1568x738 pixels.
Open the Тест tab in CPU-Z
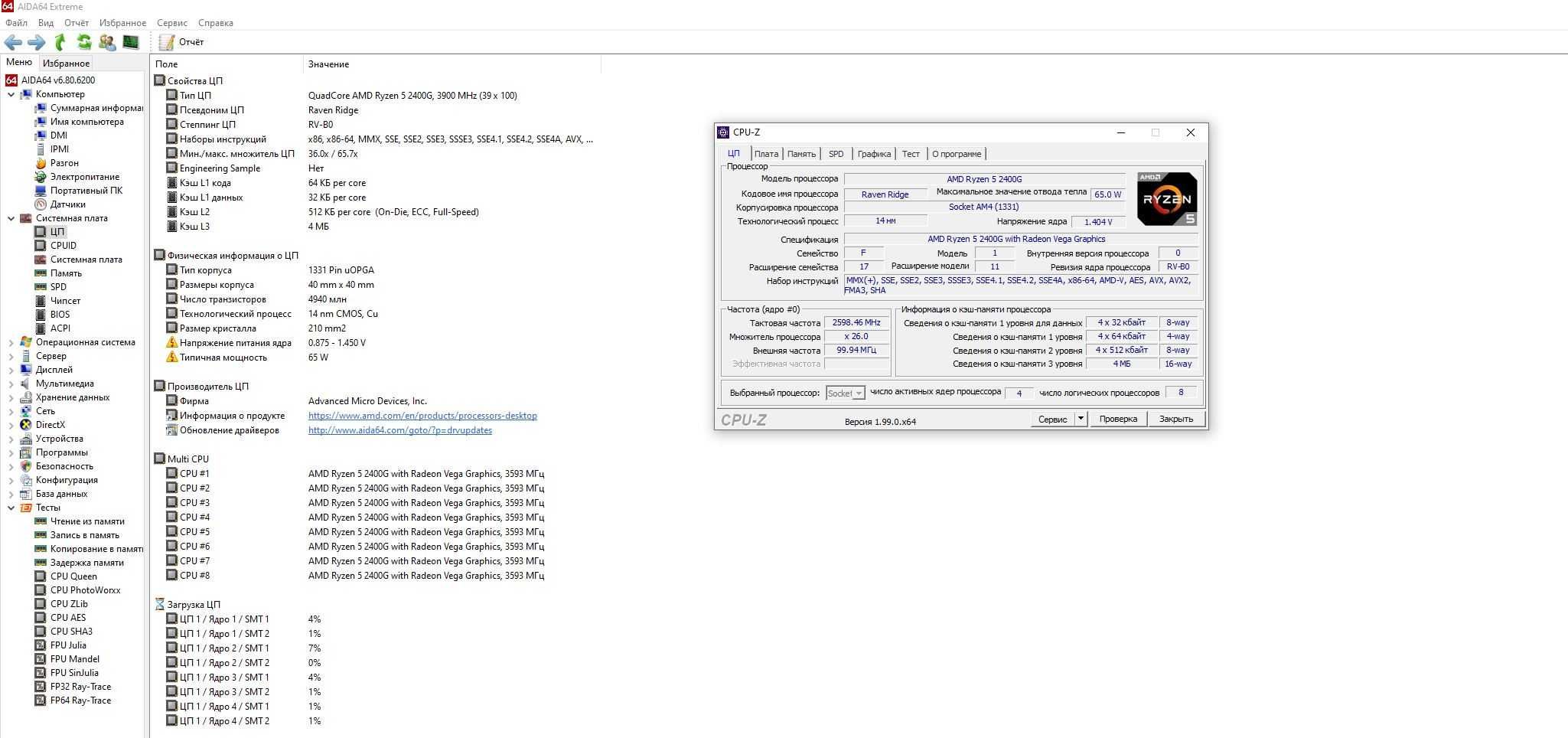click(x=911, y=154)
